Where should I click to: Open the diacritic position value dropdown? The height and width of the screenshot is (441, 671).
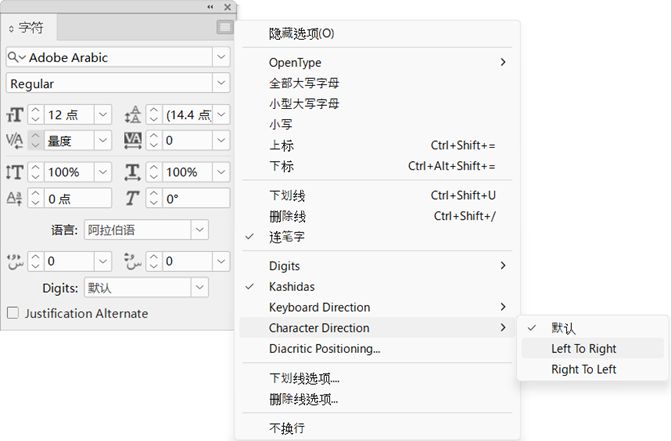point(221,261)
